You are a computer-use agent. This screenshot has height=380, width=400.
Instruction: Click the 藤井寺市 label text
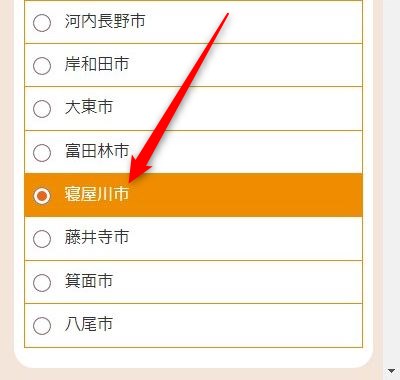point(97,237)
